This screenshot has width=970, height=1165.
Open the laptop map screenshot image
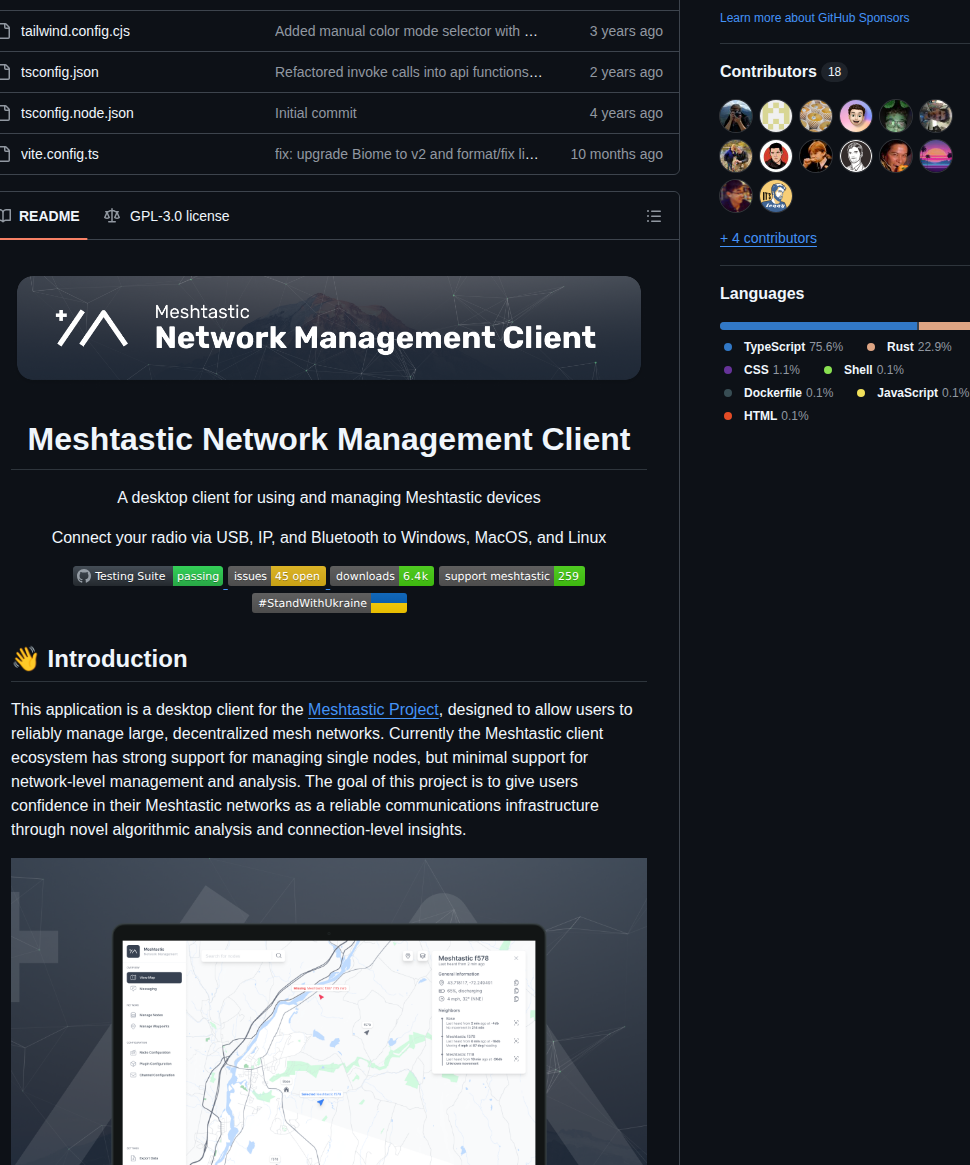click(329, 1011)
